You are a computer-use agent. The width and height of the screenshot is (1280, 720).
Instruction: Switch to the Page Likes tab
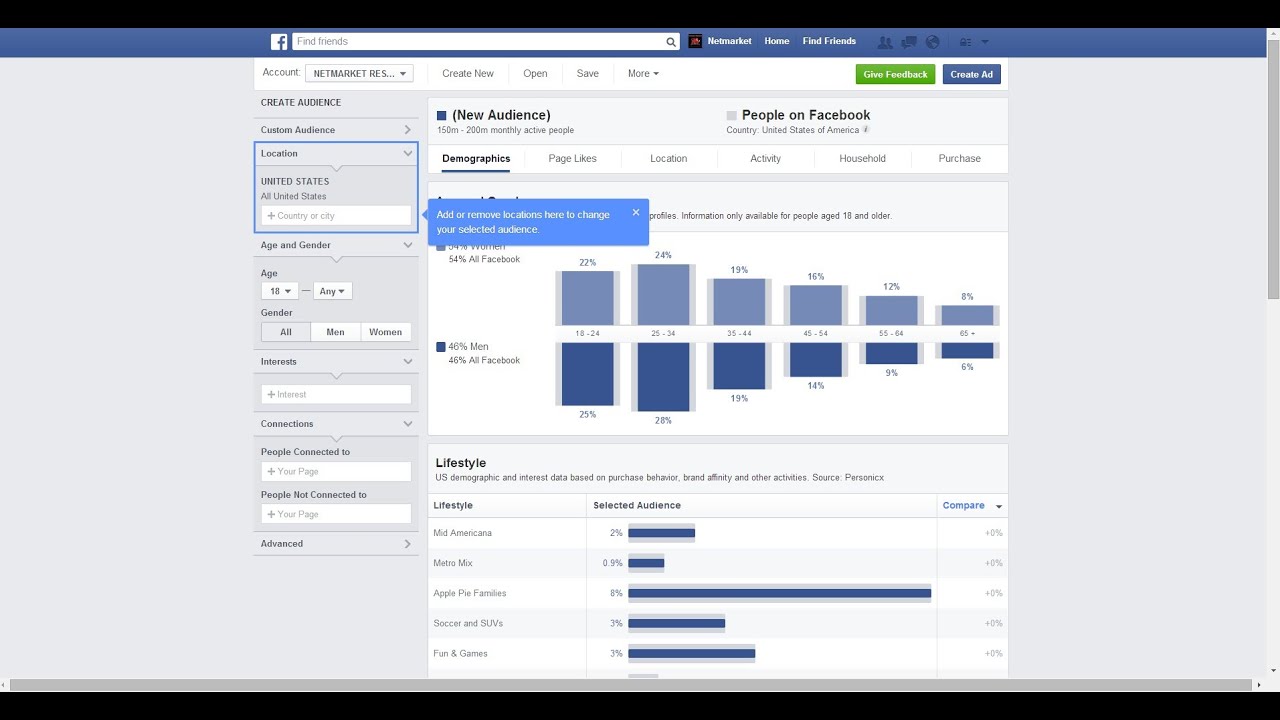click(573, 158)
